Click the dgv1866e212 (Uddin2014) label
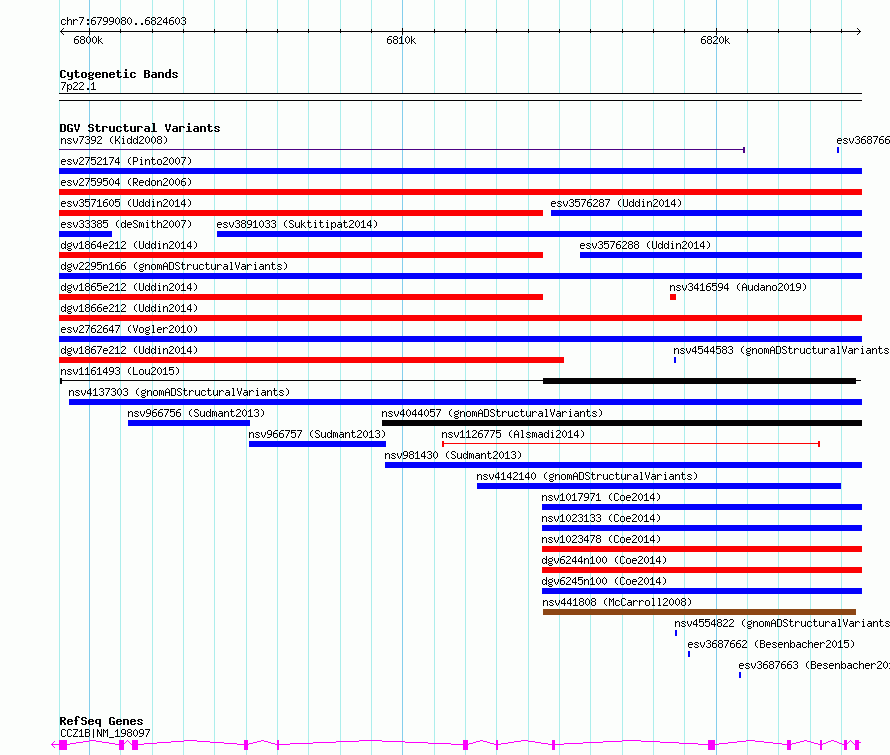 (129, 308)
